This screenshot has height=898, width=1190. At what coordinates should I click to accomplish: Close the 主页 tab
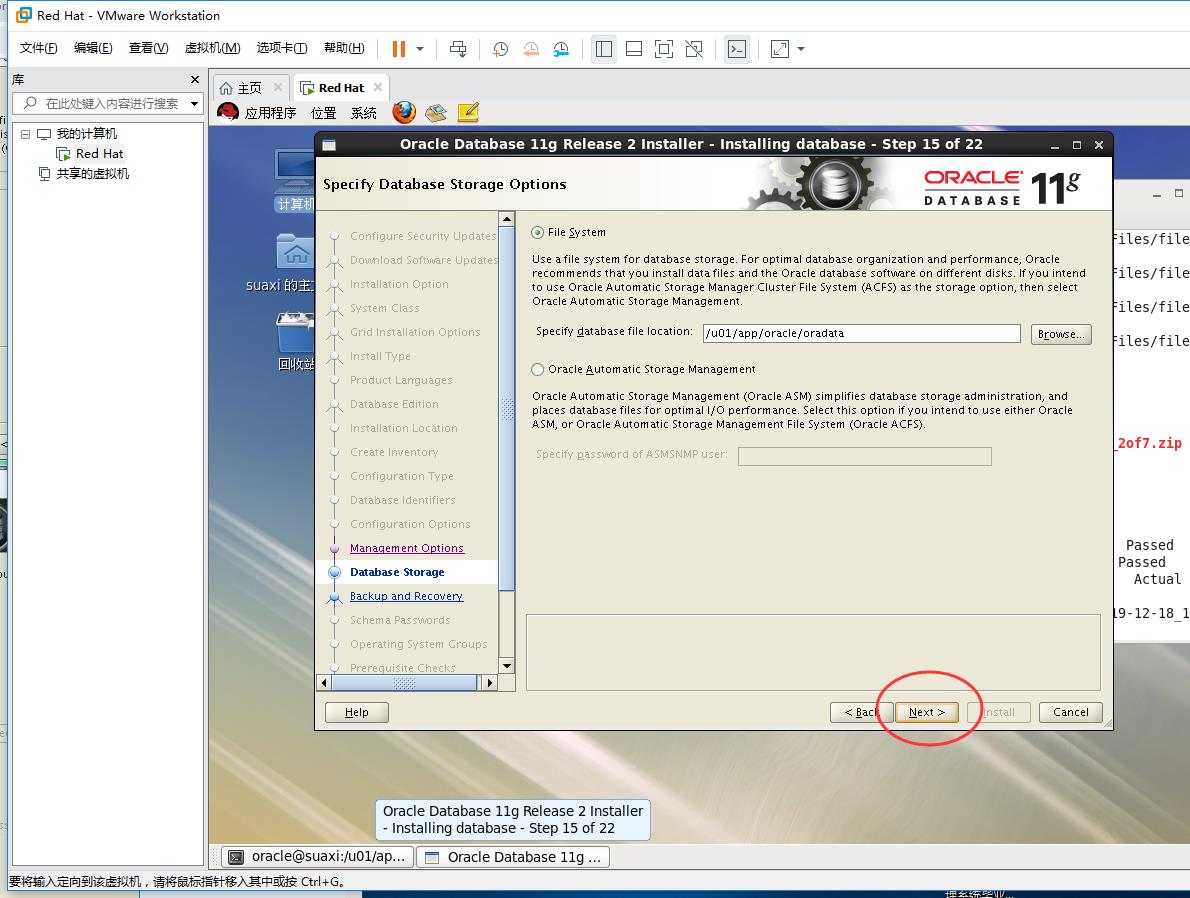(278, 87)
